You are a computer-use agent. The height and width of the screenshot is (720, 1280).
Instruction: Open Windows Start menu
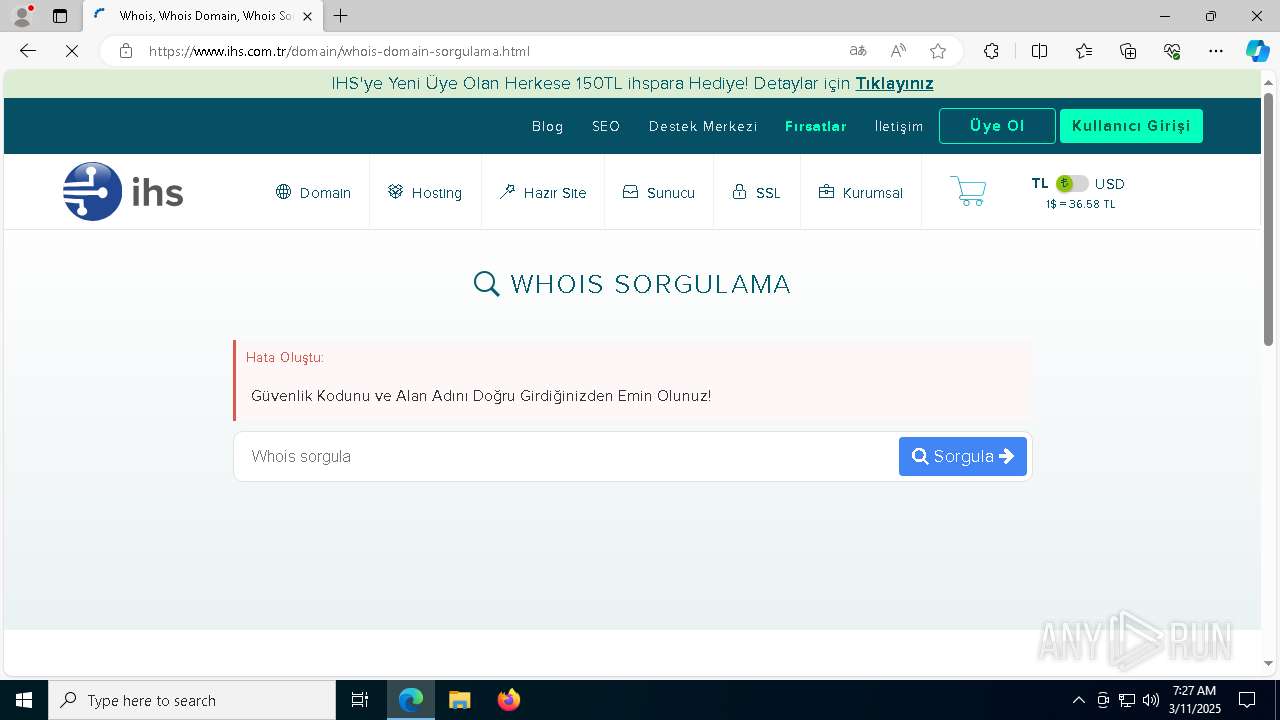click(x=24, y=700)
